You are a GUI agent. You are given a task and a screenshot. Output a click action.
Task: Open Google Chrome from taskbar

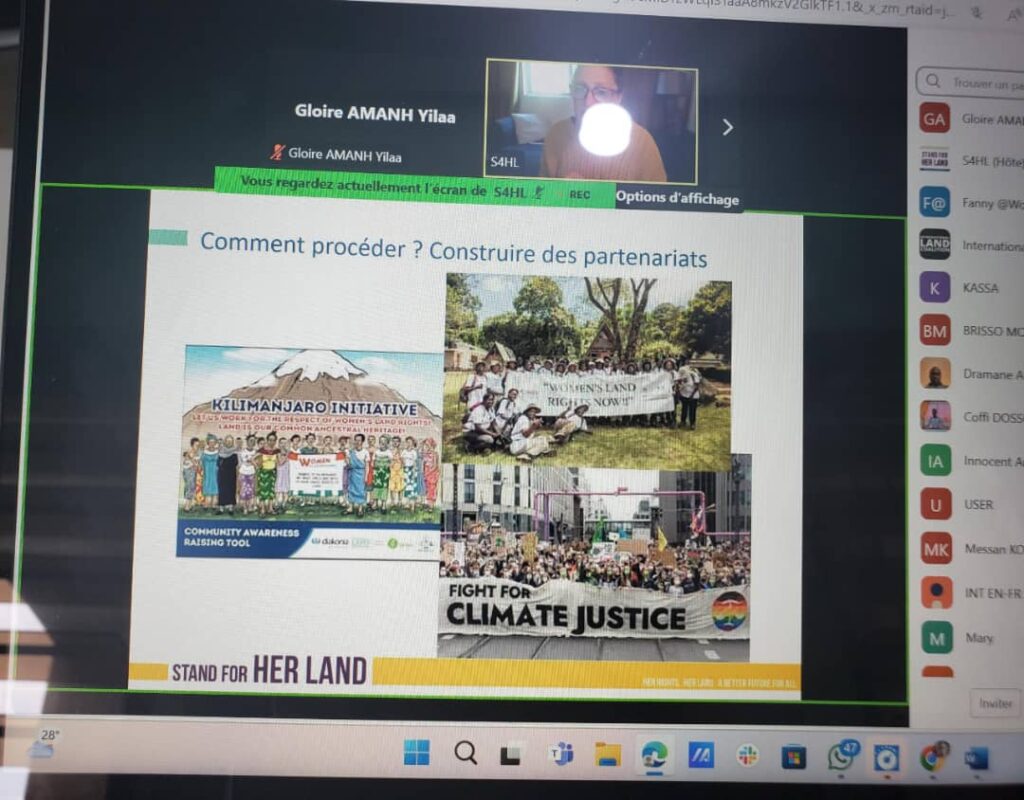pyautogui.click(x=934, y=757)
